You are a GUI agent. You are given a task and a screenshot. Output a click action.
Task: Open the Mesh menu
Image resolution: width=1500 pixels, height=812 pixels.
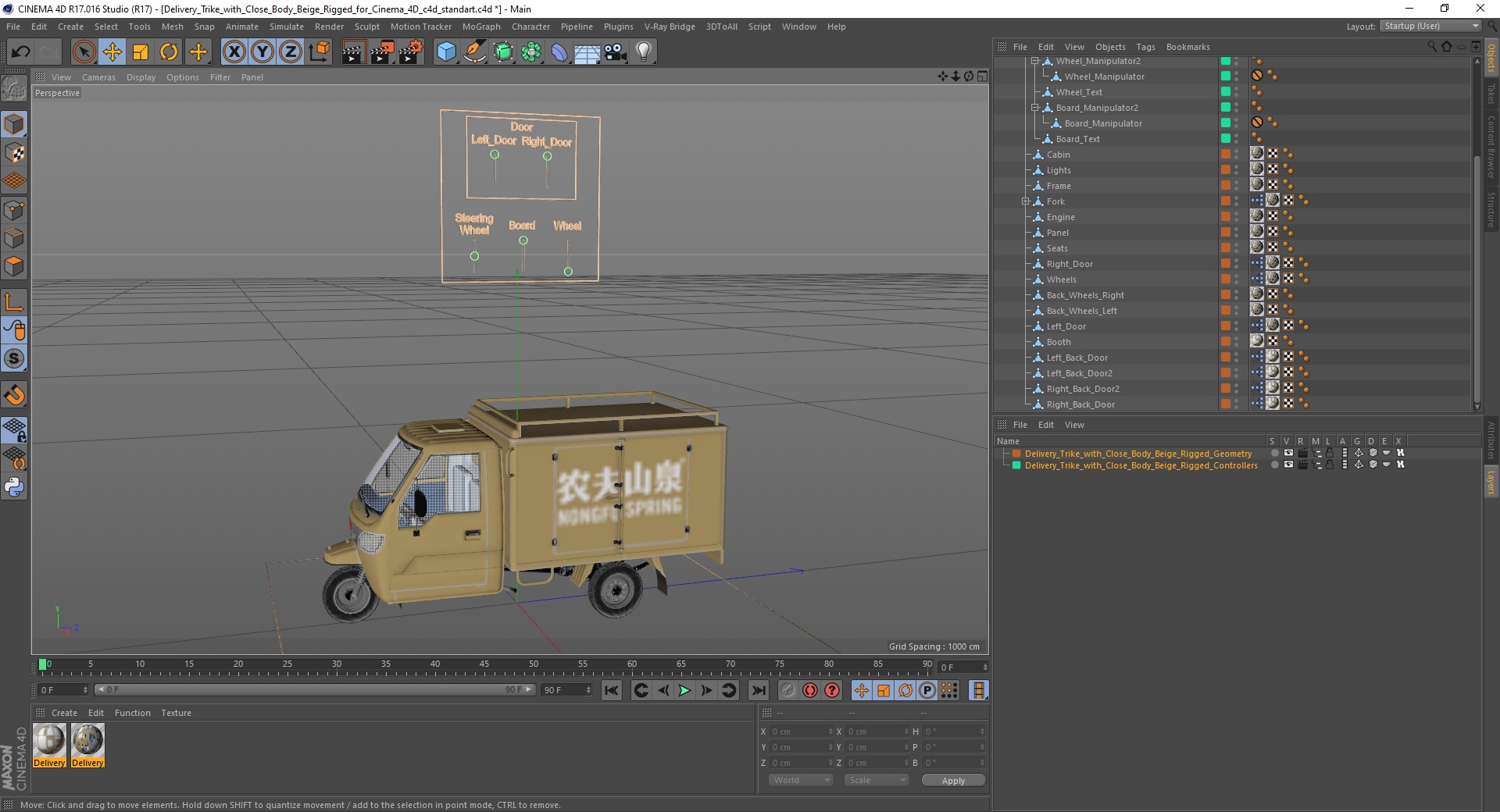pyautogui.click(x=172, y=27)
